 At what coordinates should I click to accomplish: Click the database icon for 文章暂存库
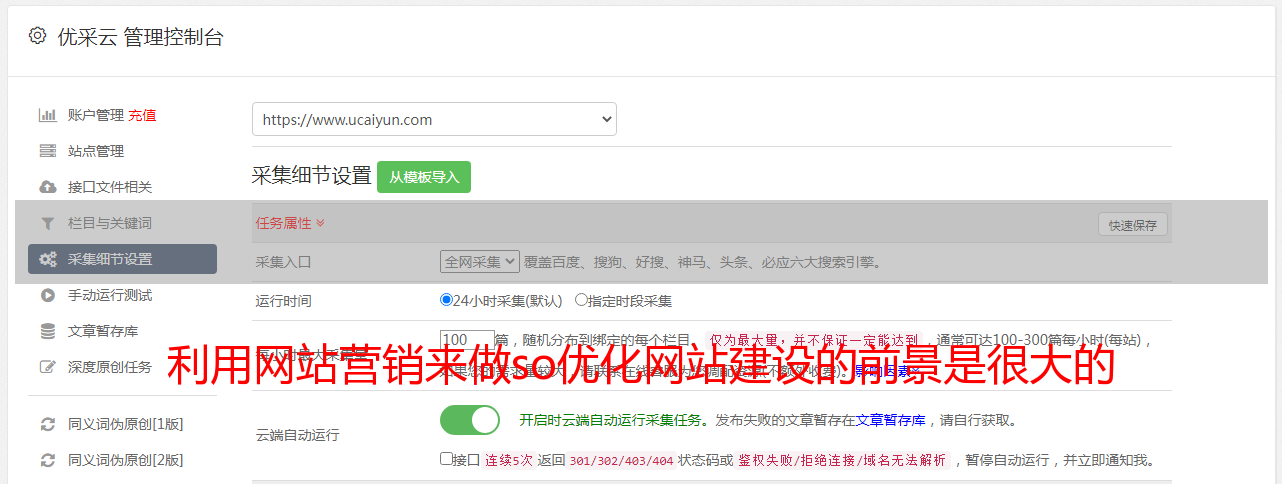coord(47,331)
